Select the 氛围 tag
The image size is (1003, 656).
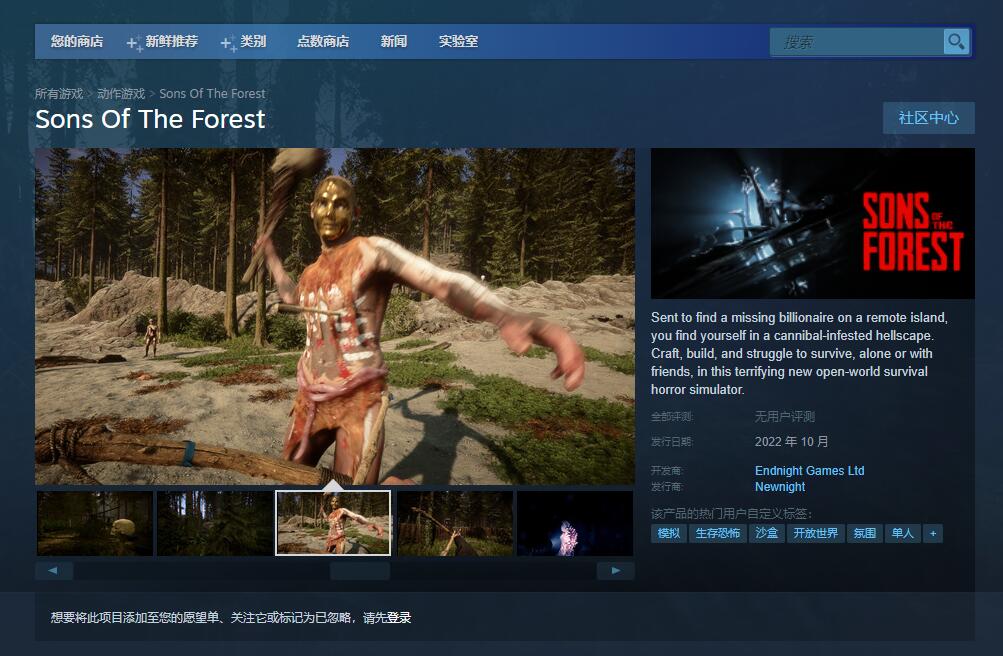tap(865, 533)
